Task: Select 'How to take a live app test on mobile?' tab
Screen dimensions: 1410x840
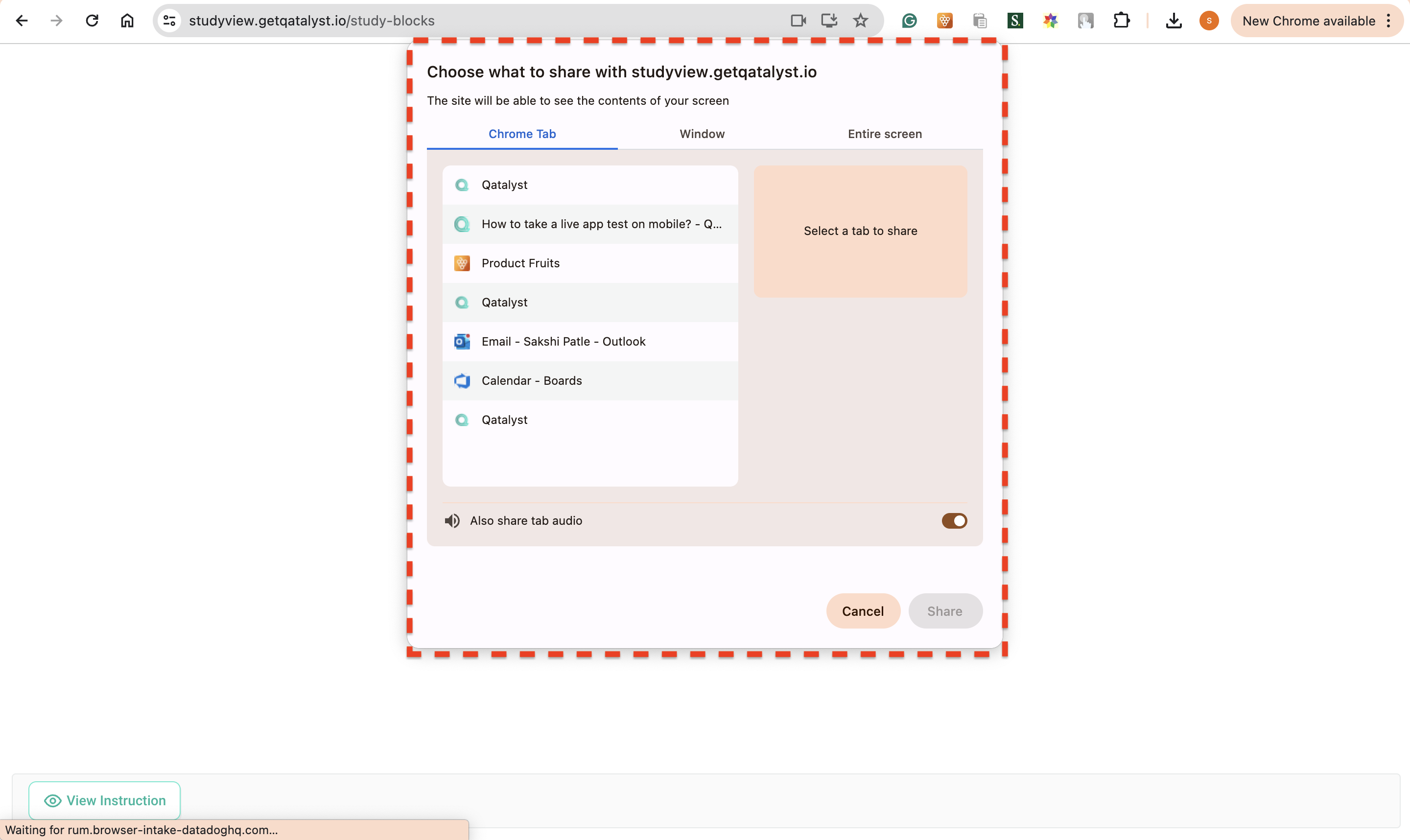Action: pyautogui.click(x=590, y=224)
